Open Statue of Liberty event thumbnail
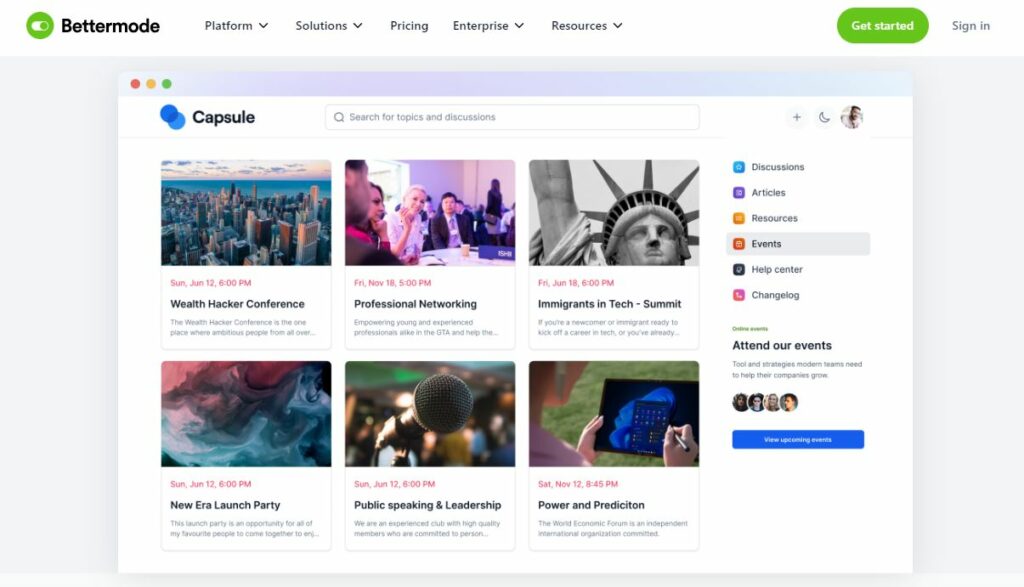Image resolution: width=1024 pixels, height=587 pixels. 614,213
